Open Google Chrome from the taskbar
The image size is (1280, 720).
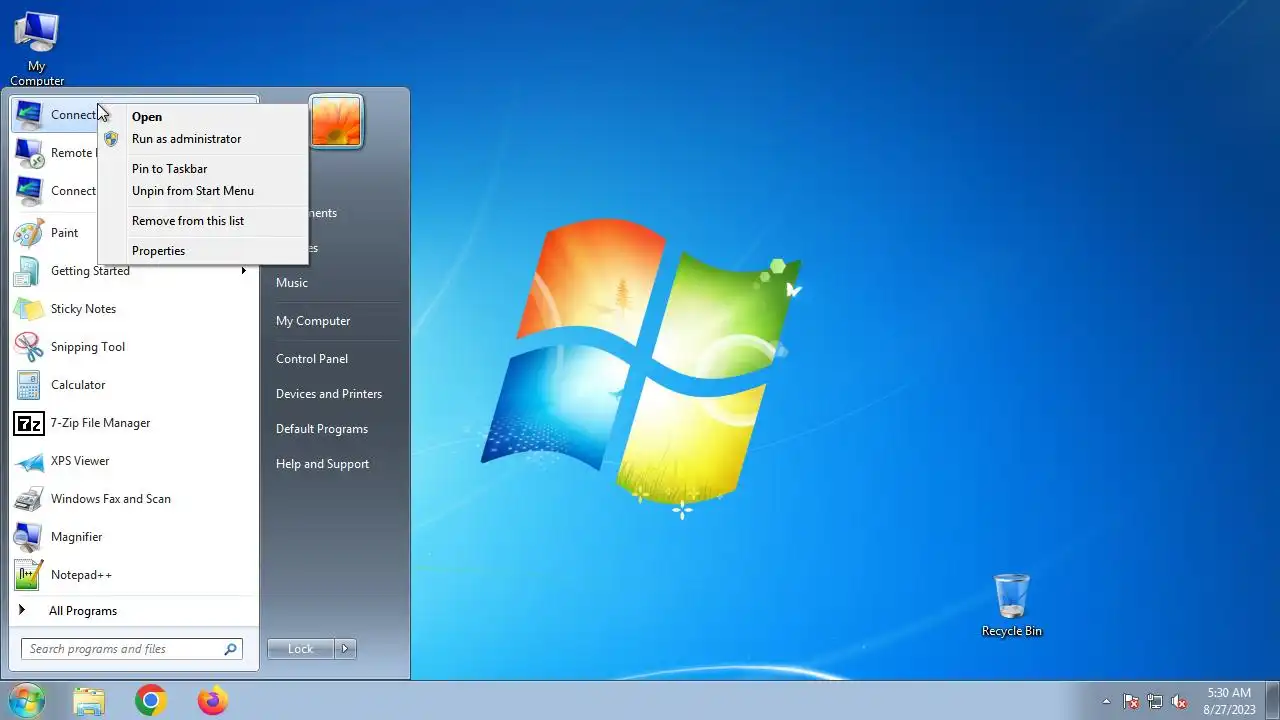click(151, 701)
